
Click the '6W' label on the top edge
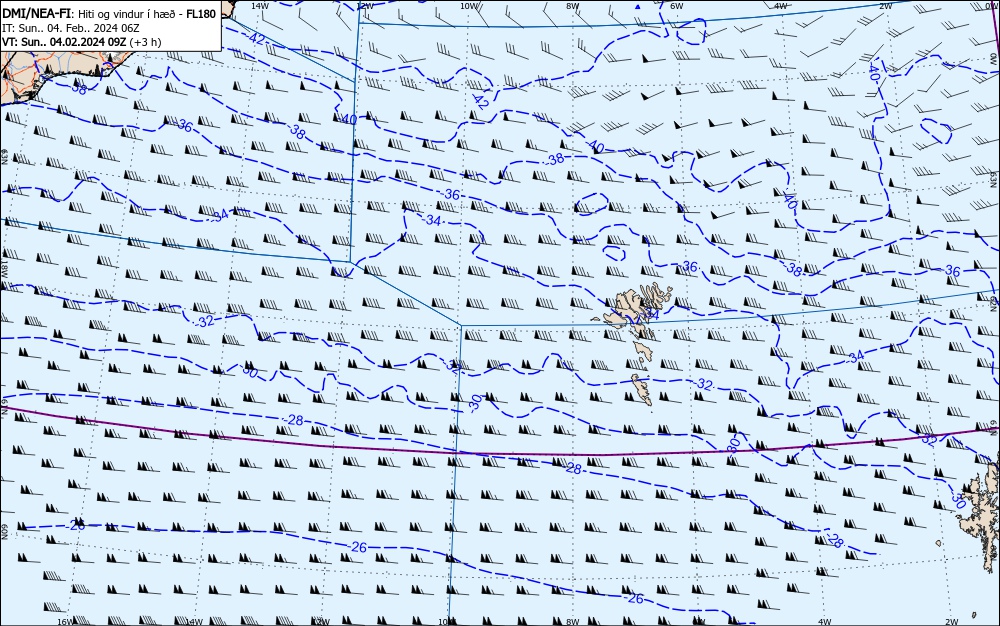pos(677,6)
